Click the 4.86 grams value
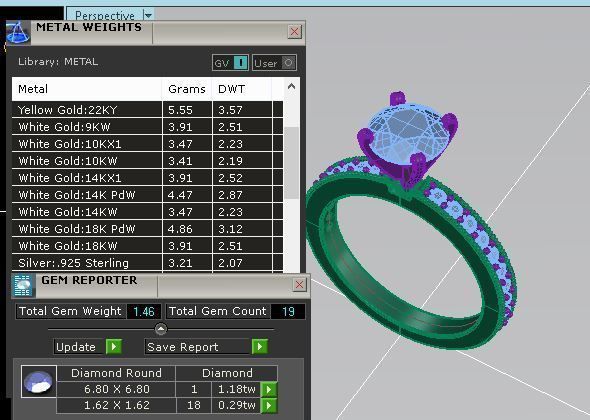 [x=181, y=229]
